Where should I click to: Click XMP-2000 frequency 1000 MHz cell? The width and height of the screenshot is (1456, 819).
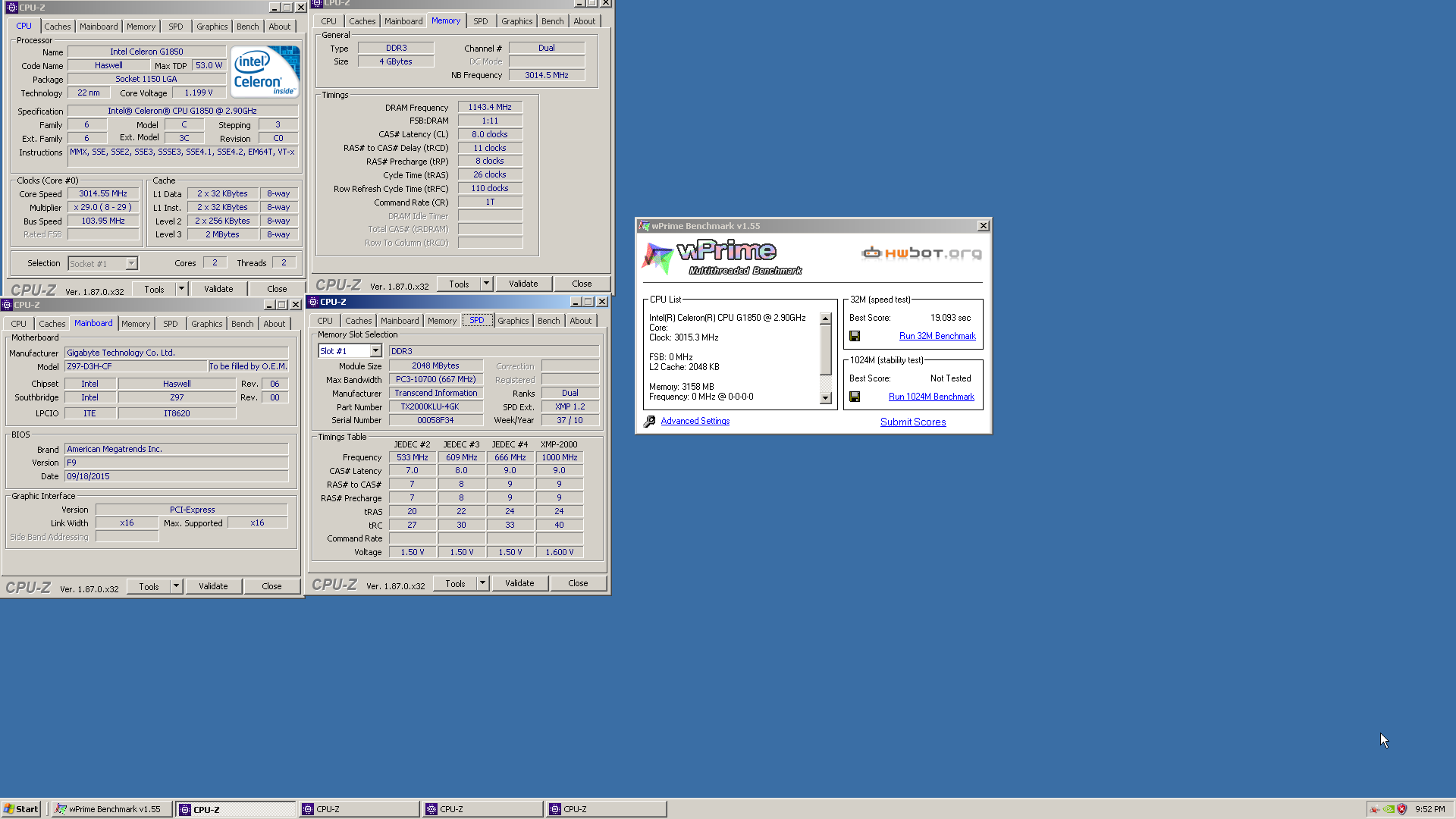point(560,457)
